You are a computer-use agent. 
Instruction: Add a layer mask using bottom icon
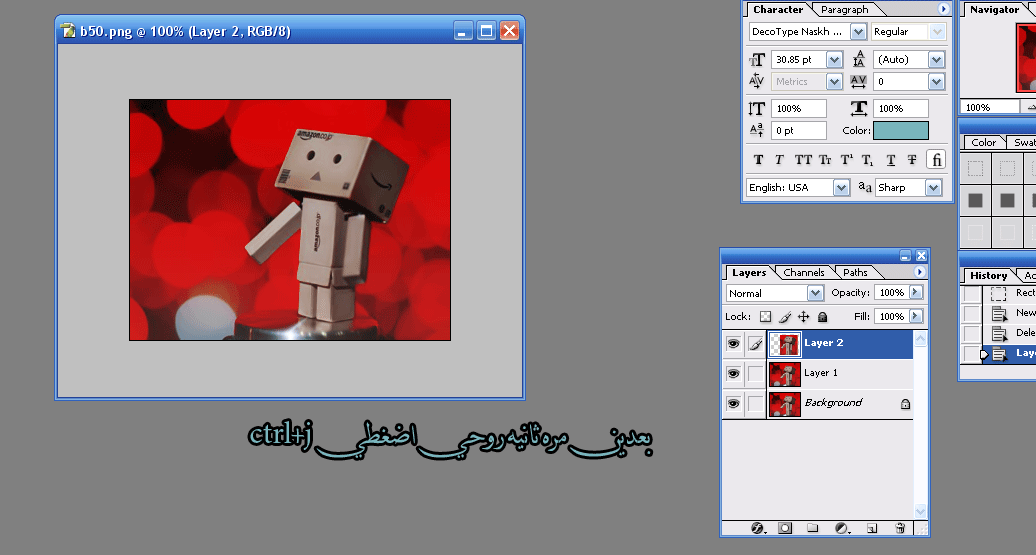click(x=785, y=527)
